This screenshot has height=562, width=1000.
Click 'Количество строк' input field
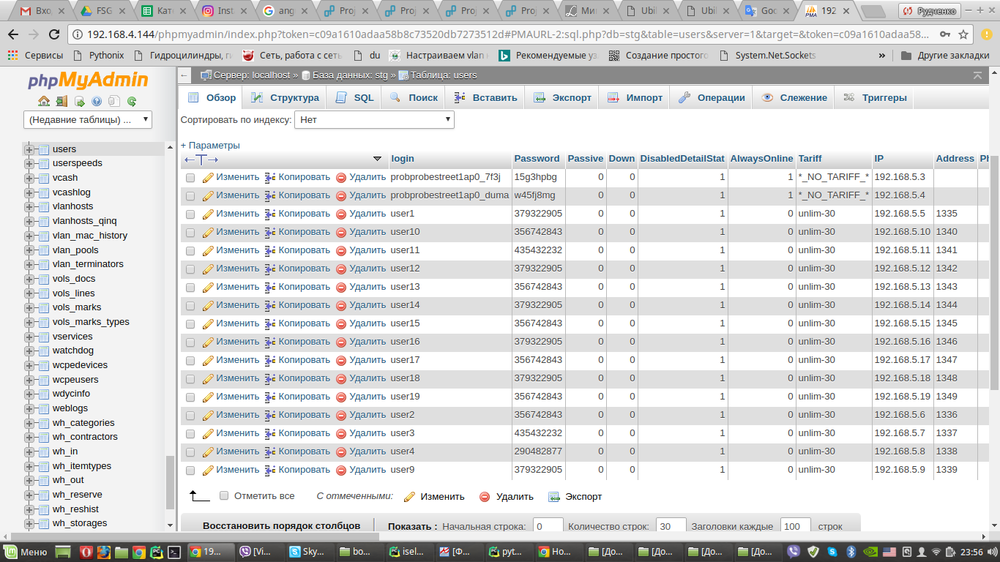(670, 526)
